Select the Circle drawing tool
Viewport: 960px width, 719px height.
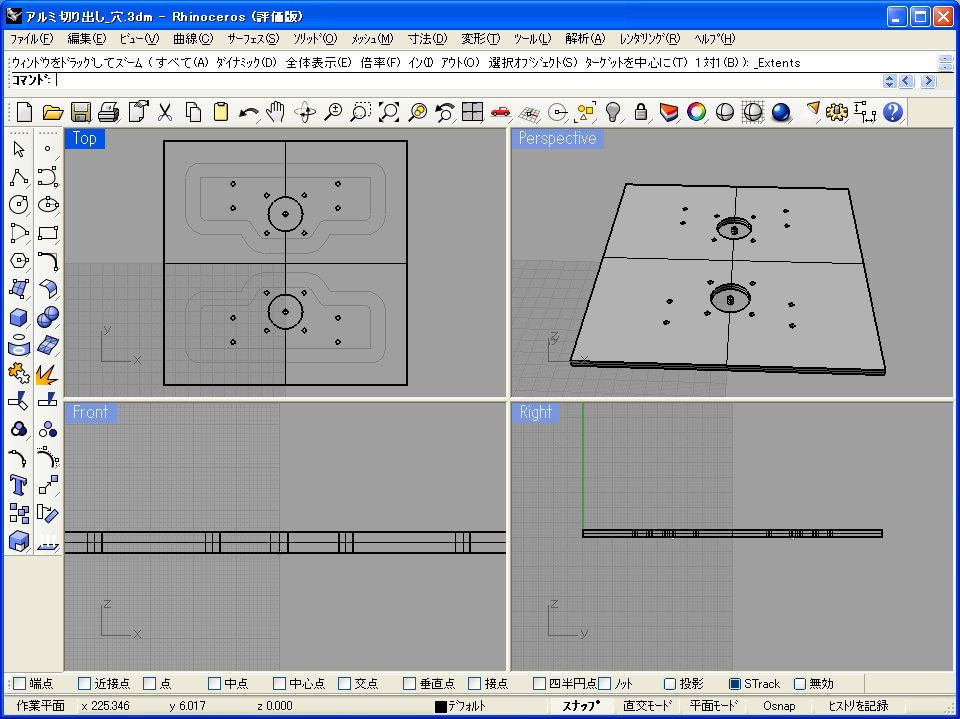tap(19, 205)
